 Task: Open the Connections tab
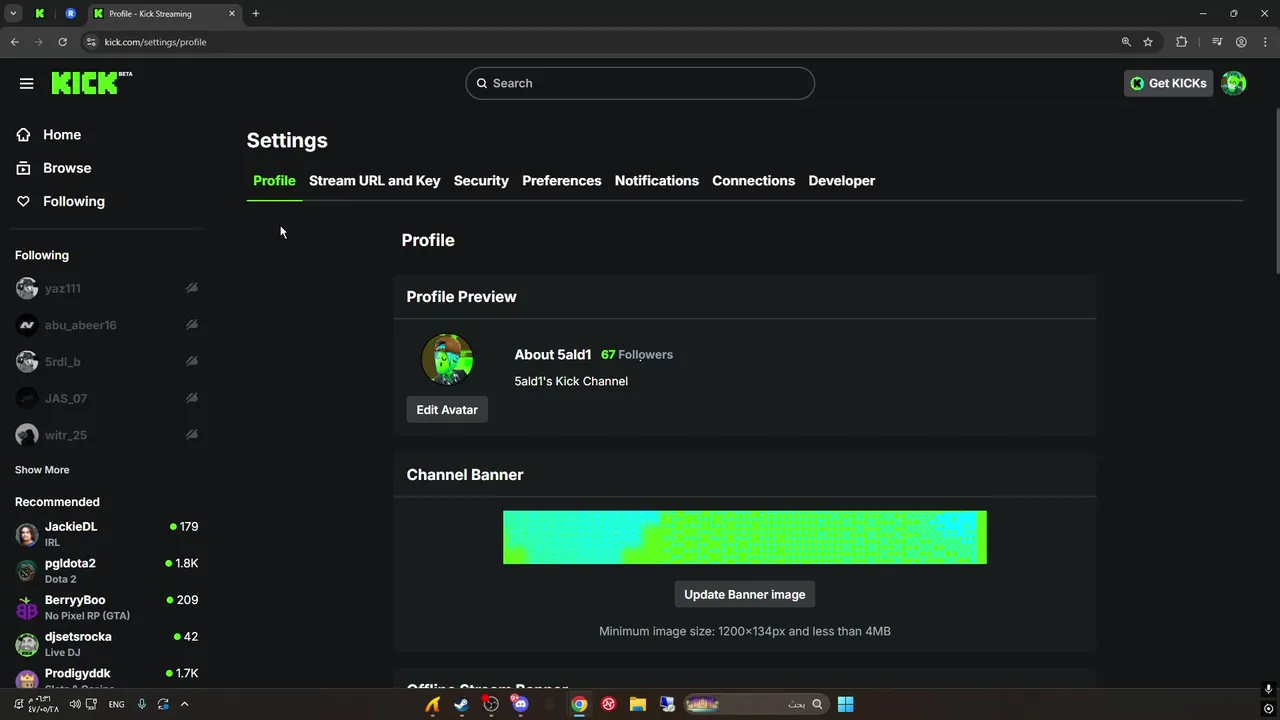click(753, 181)
